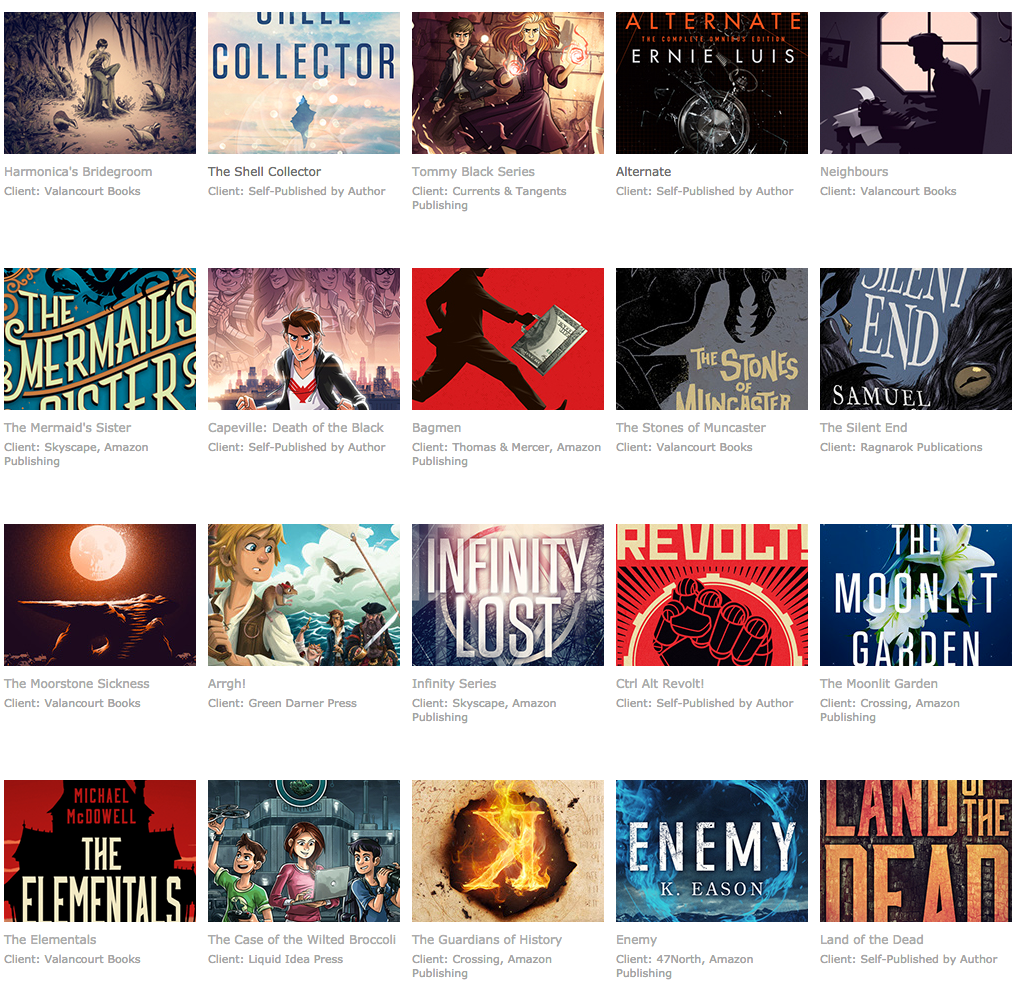Select 'Client: Self-Published by Author' under Alternate
The image size is (1015, 991).
click(x=704, y=191)
